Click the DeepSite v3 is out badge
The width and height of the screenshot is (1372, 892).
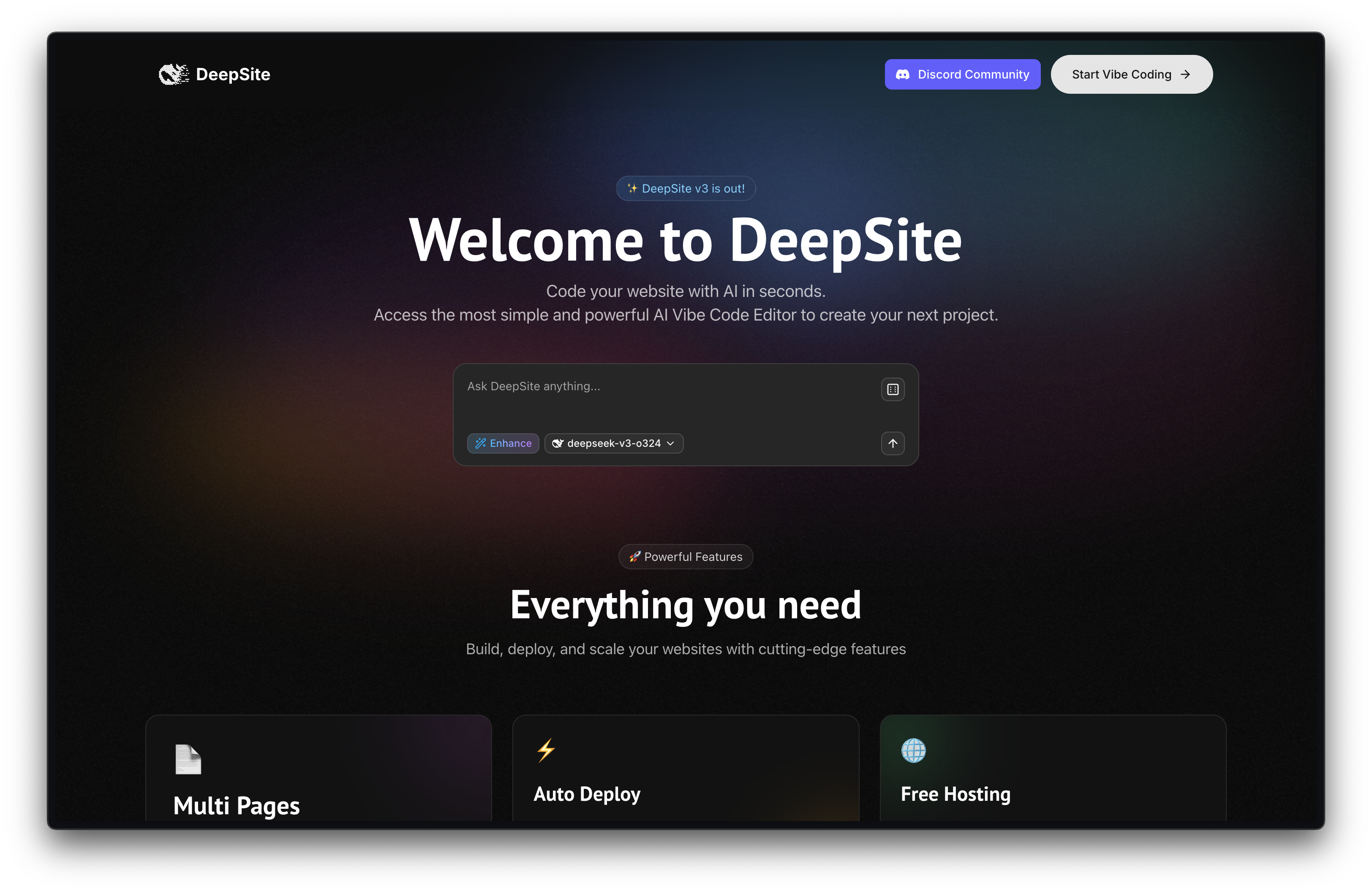pyautogui.click(x=686, y=188)
